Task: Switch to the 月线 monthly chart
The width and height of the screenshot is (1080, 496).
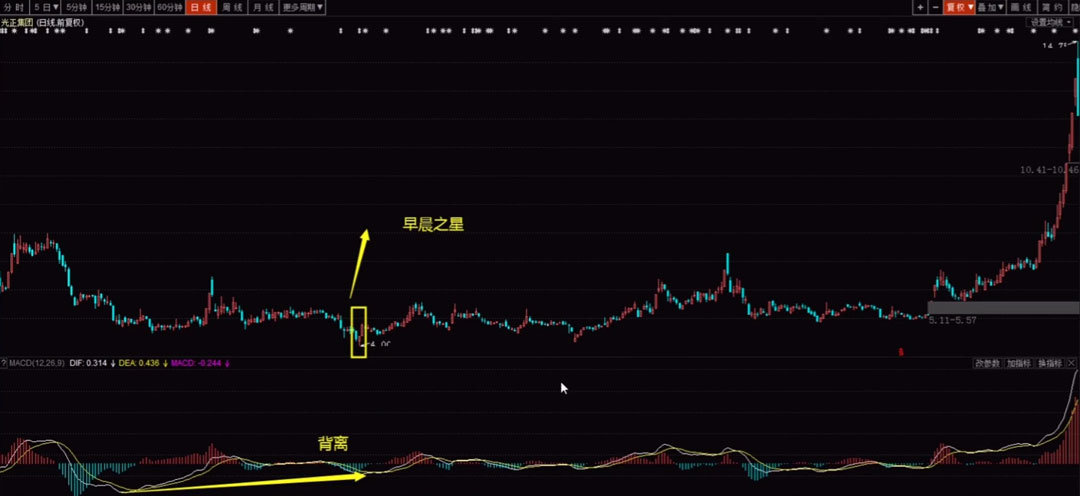Action: [264, 8]
